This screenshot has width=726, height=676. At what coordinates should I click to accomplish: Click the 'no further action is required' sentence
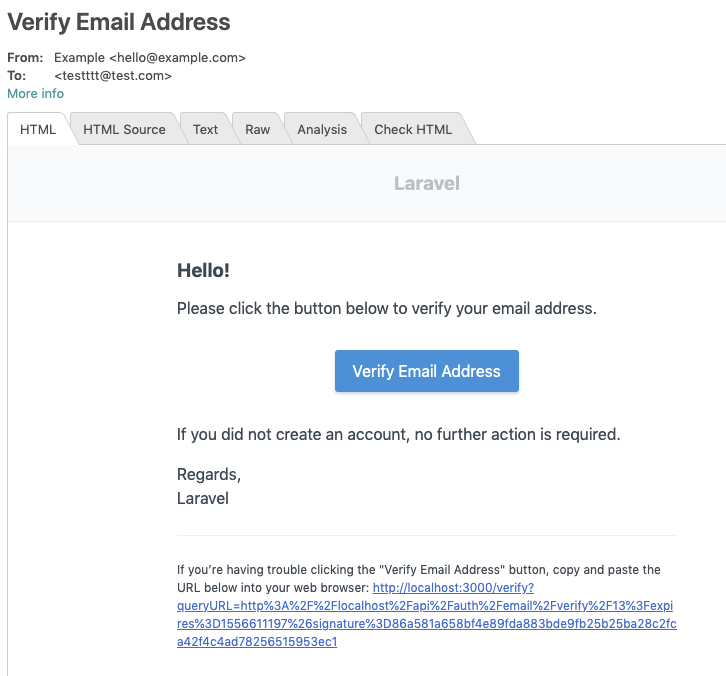click(x=398, y=435)
